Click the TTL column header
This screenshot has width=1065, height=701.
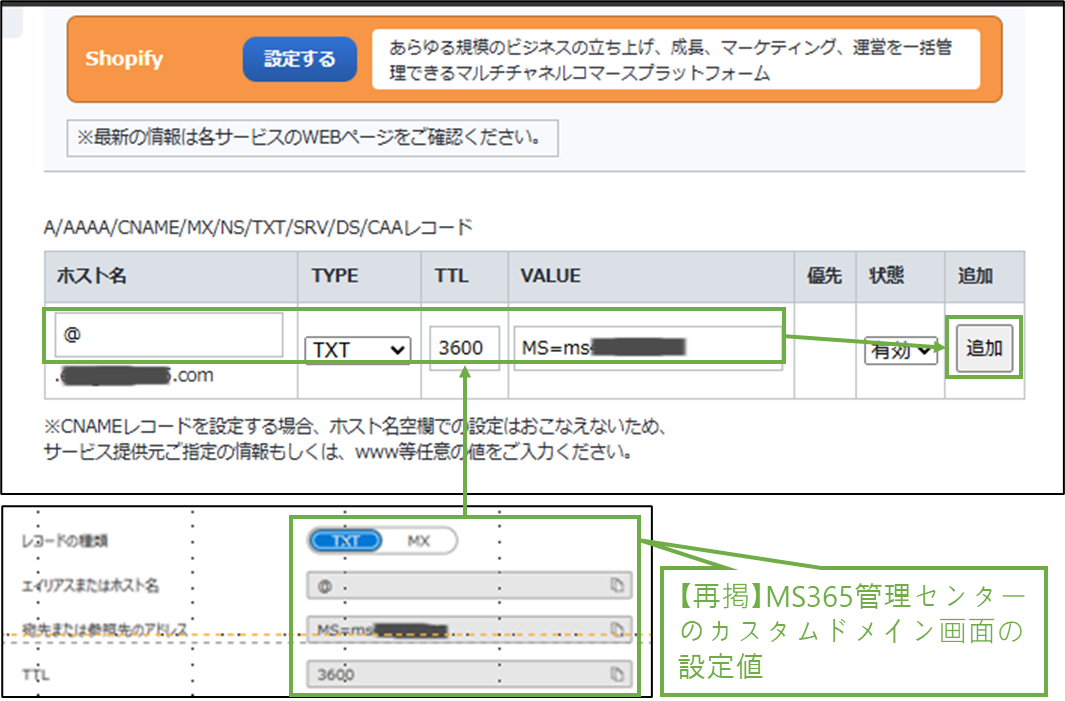tap(452, 275)
